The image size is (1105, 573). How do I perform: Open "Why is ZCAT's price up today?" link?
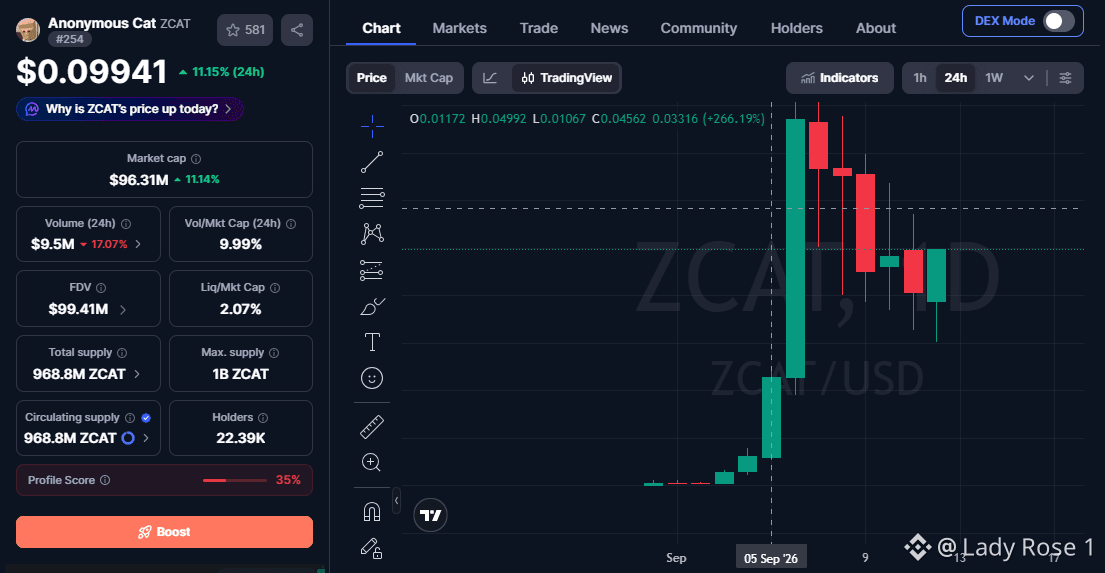click(x=130, y=109)
